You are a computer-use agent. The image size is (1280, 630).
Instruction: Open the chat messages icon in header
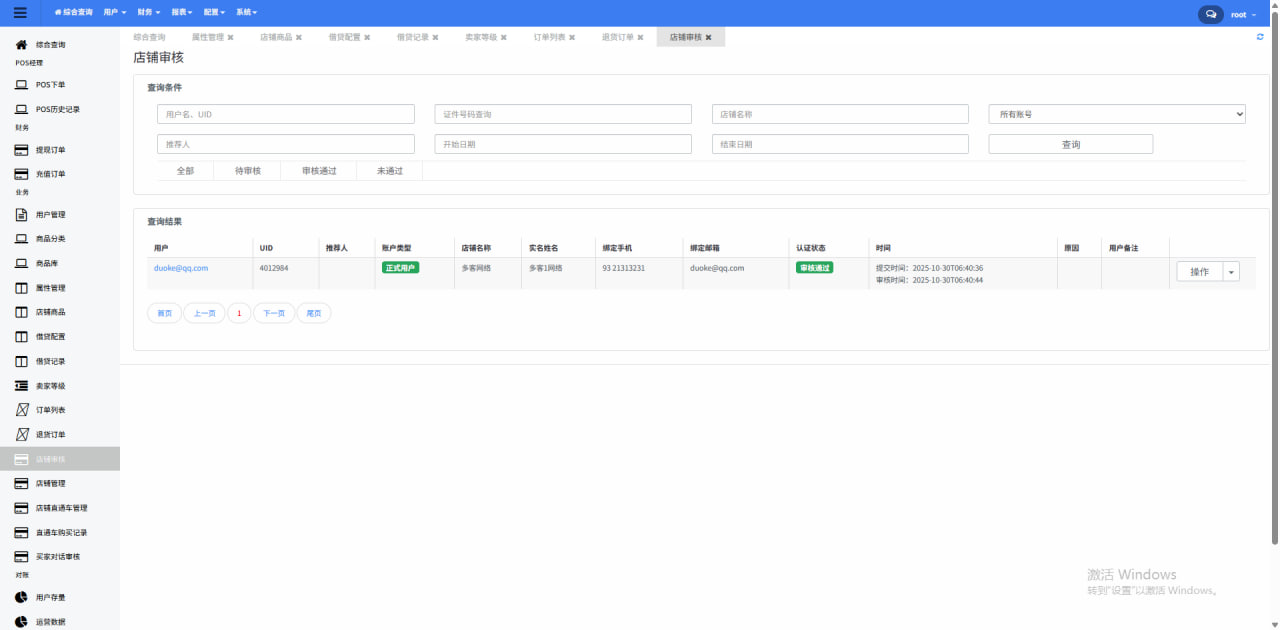pos(1211,14)
